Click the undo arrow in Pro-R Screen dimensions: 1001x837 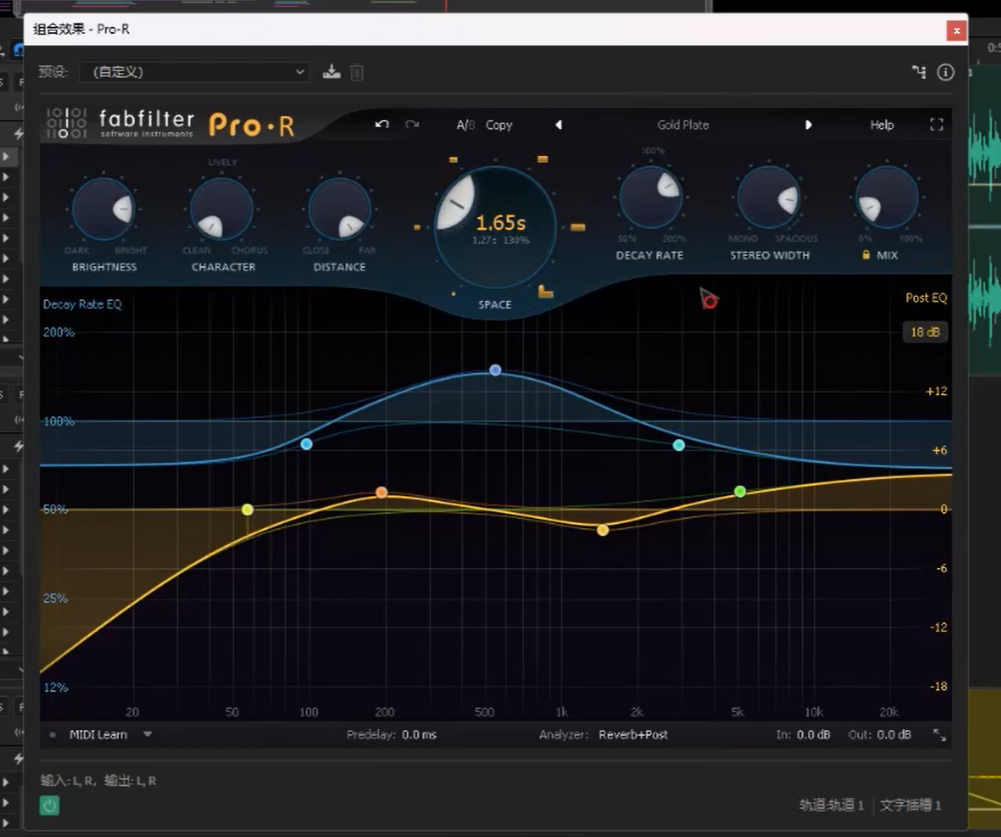382,124
